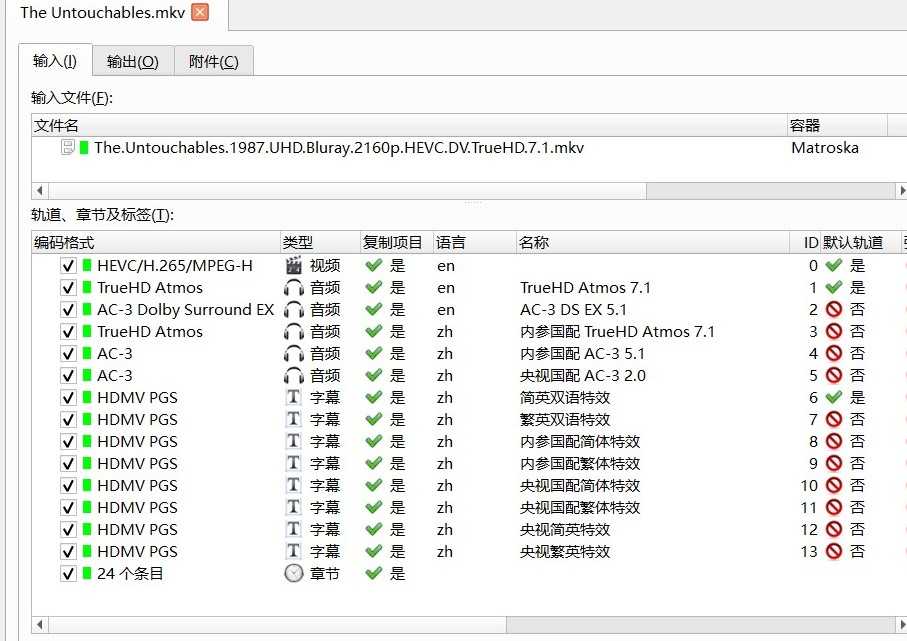Click red no-default icon for track ID 2
Screen dimensions: 907x641
pos(834,310)
